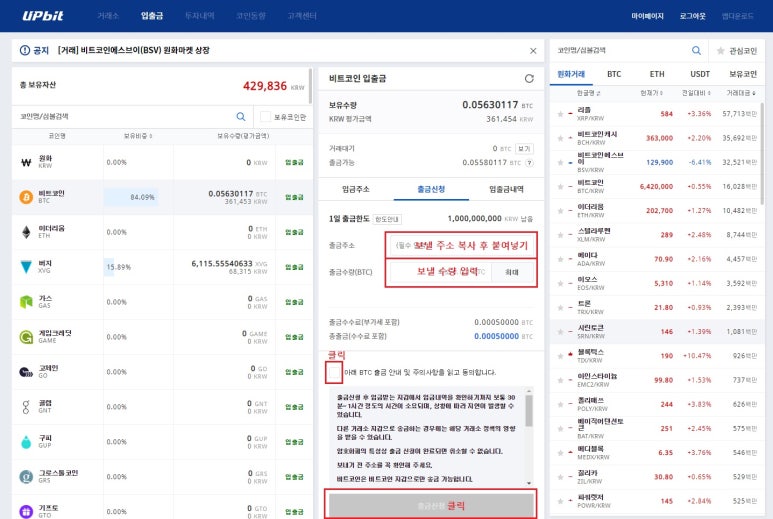Click the orange Bitcoin icon in the assets list
773x519 pixels.
(26, 197)
